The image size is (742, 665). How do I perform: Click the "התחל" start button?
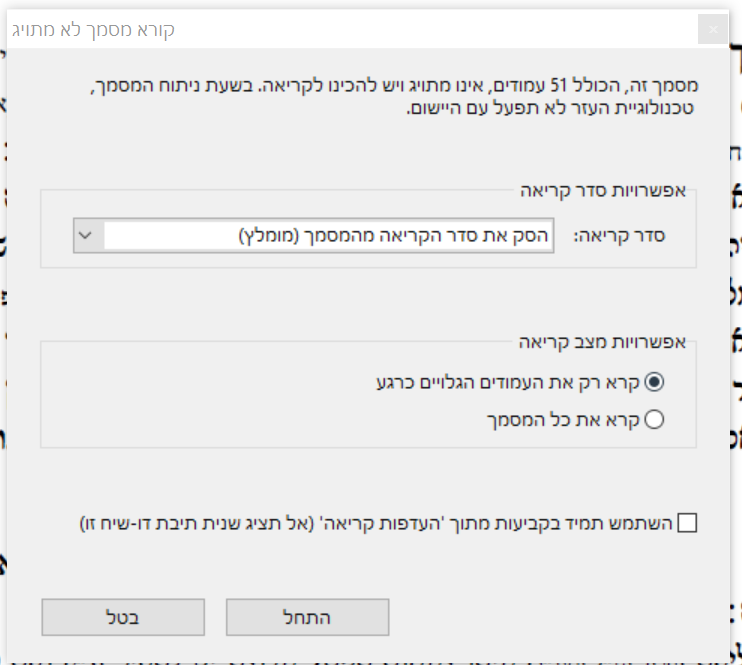pos(307,617)
